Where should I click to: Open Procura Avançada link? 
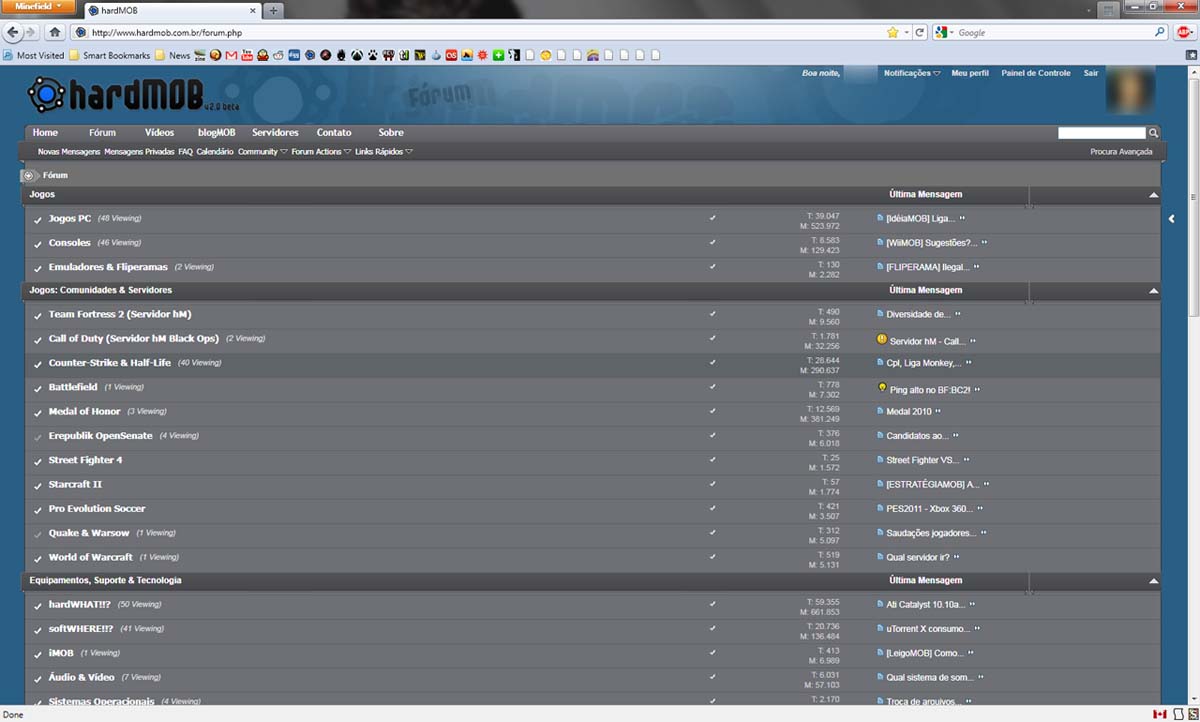tap(1121, 152)
